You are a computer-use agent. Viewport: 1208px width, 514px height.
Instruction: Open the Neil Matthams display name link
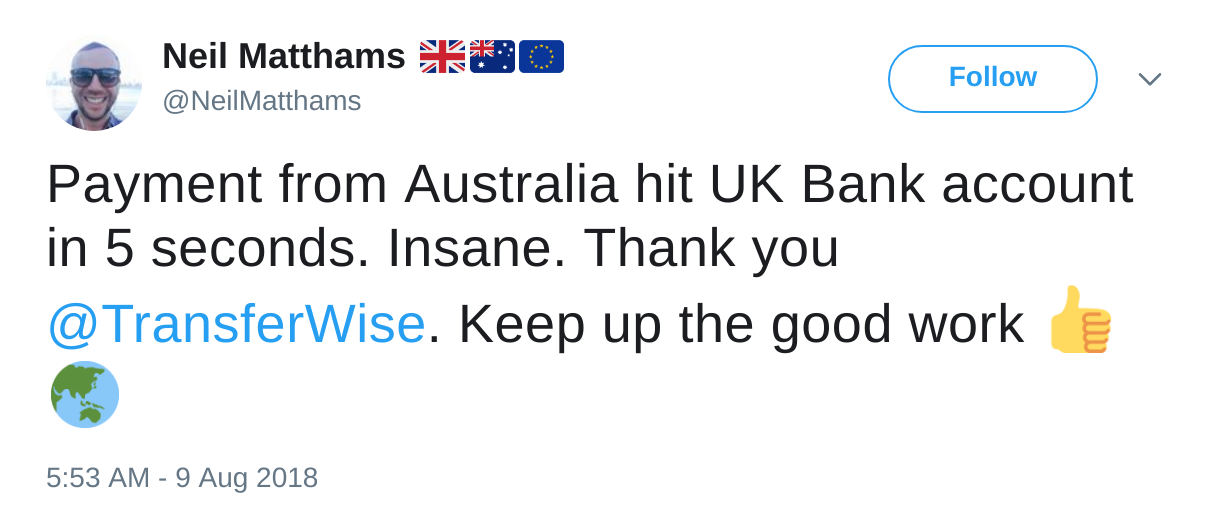click(283, 56)
